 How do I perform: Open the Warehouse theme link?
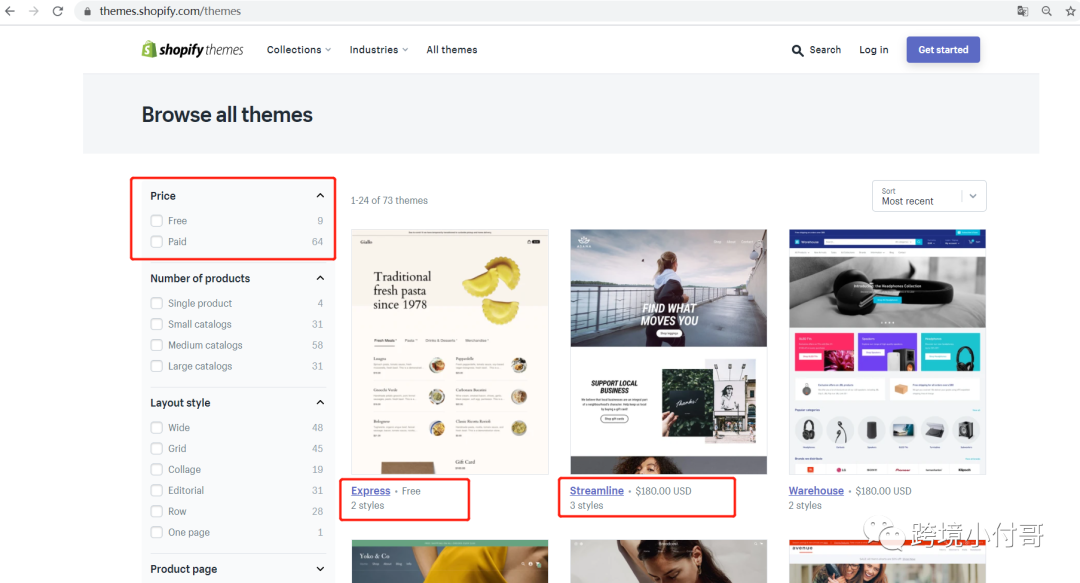816,491
